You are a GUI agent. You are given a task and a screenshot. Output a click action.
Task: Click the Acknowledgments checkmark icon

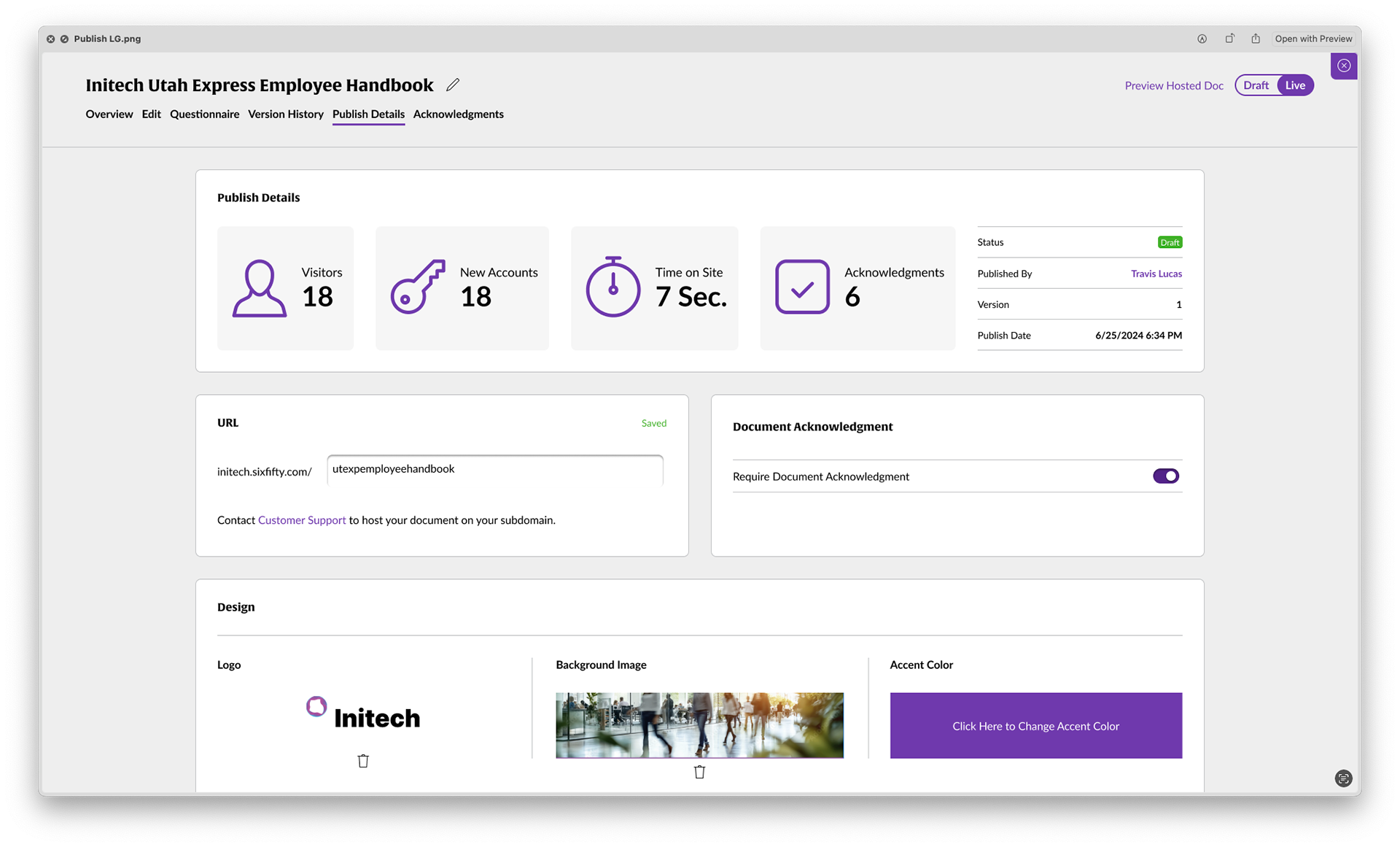802,287
